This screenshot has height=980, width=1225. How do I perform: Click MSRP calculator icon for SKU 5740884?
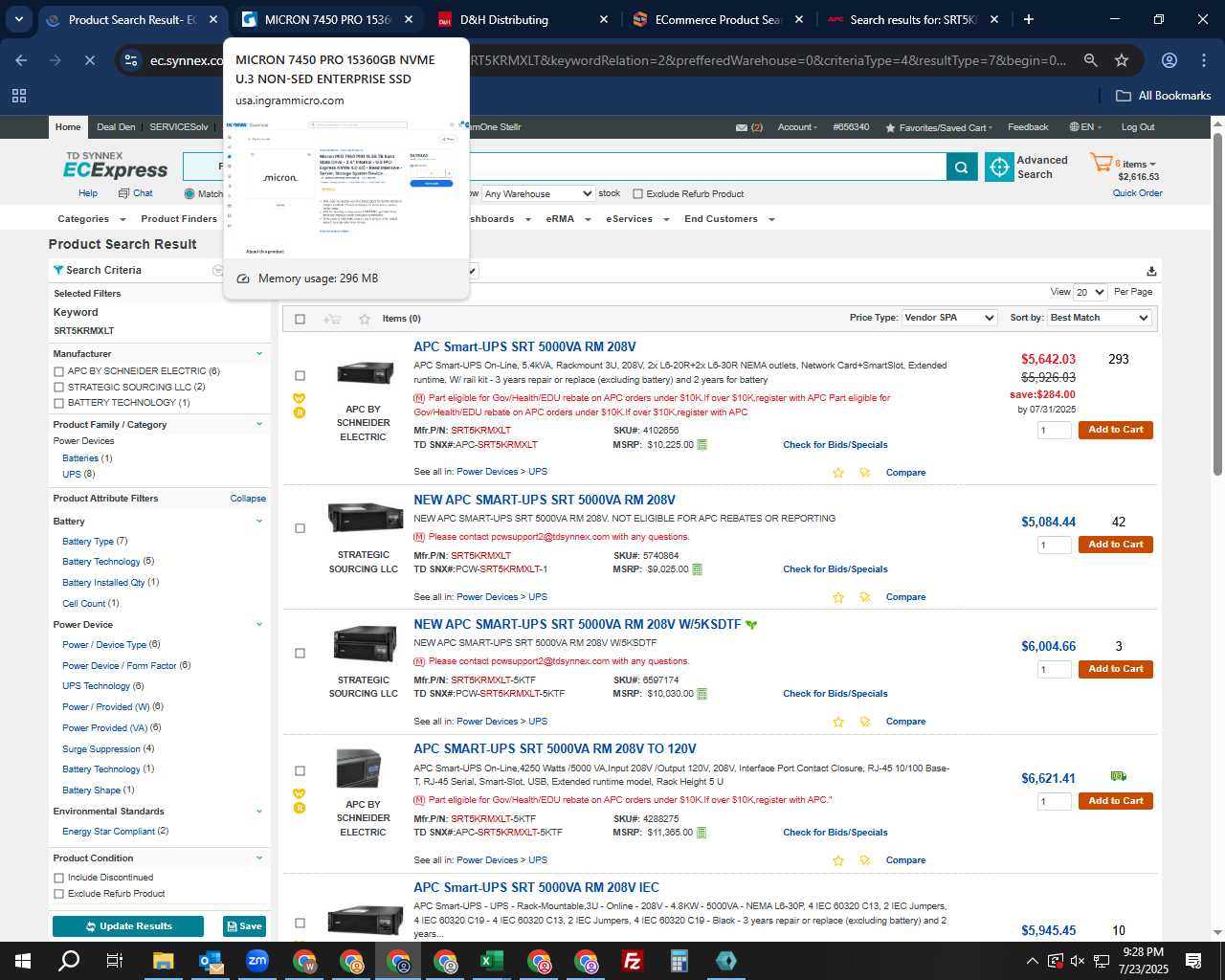pos(697,569)
